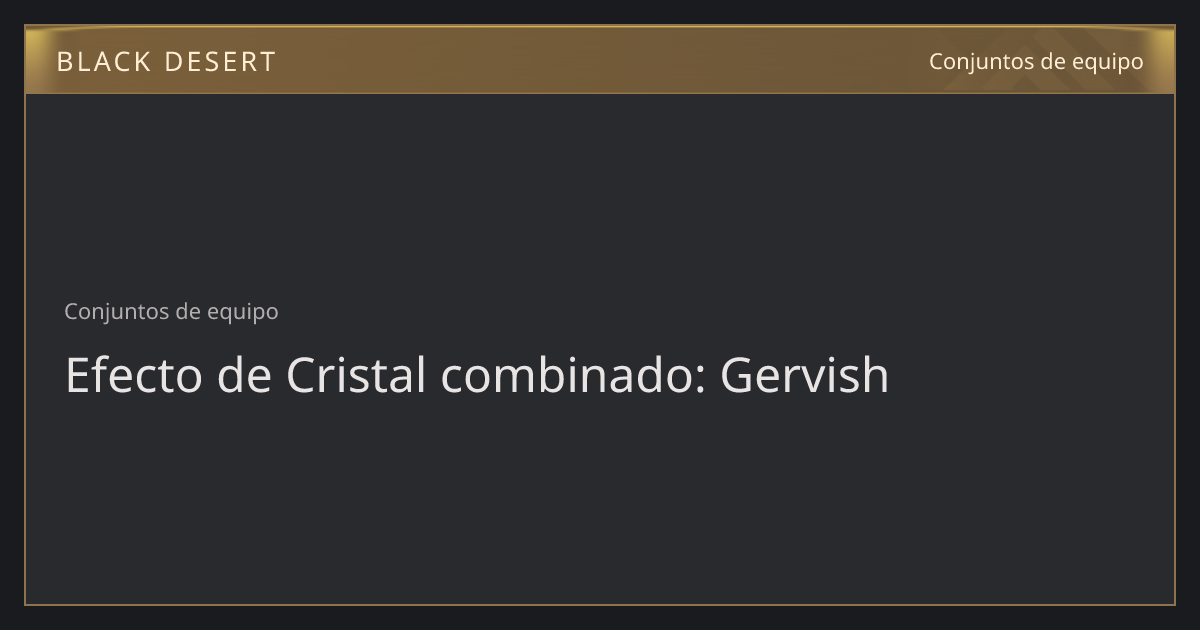Click the Efecto de Cristal combinado: Gervish title
1200x630 pixels.
(x=477, y=375)
